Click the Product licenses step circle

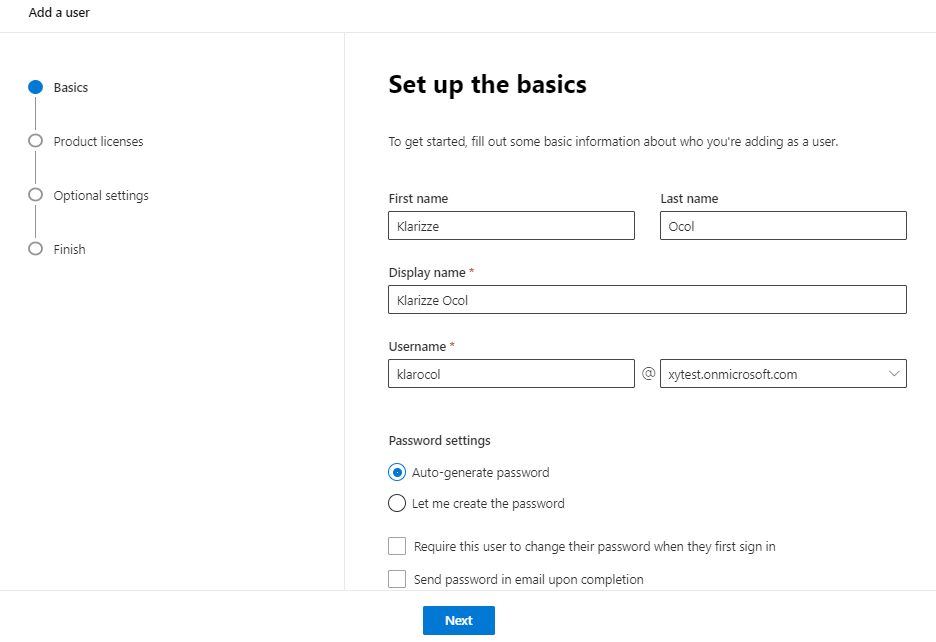pyautogui.click(x=36, y=141)
